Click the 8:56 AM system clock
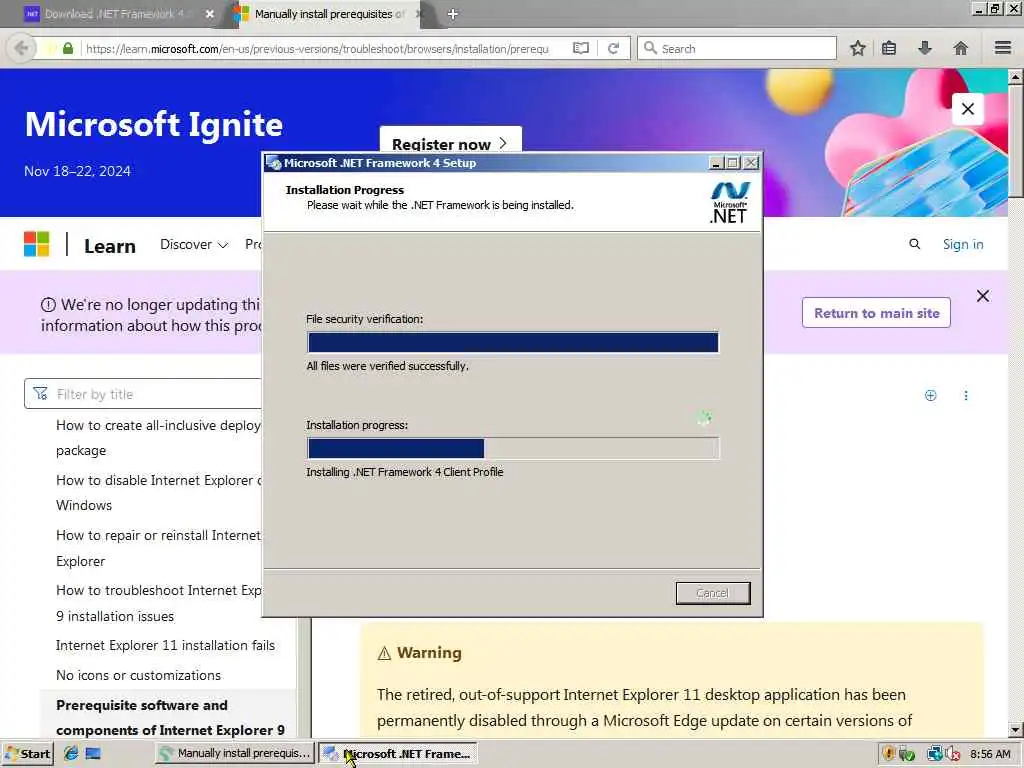Screen dimensions: 1024x768 pos(990,754)
